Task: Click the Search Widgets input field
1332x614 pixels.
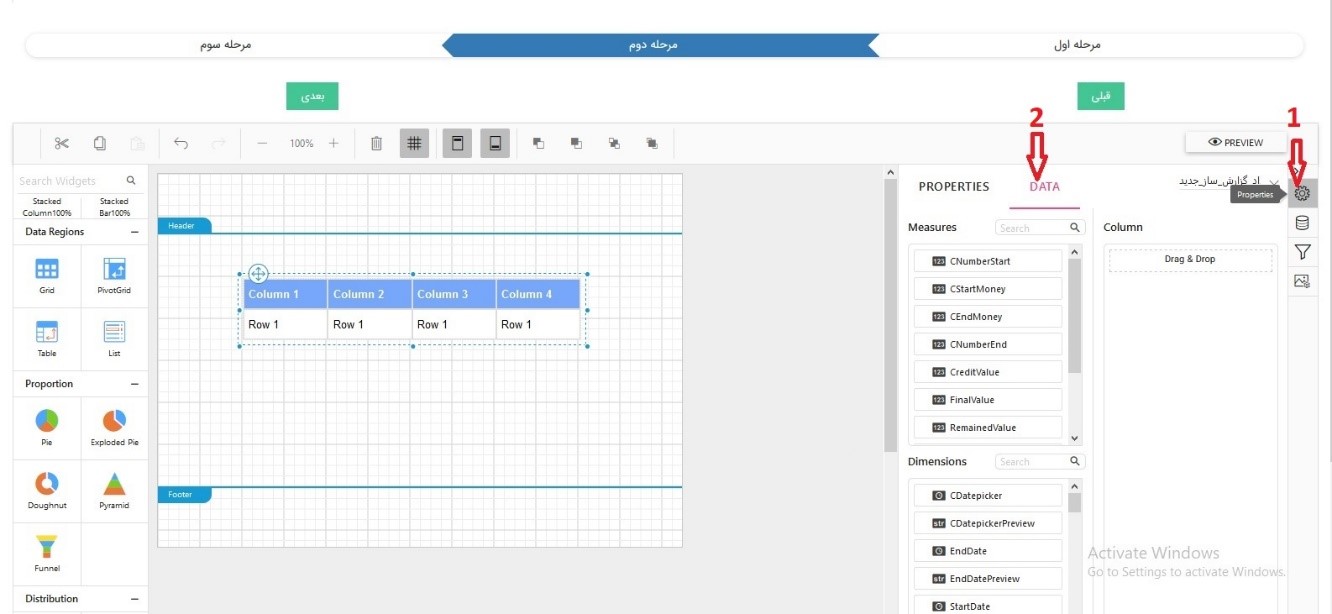Action: tap(70, 181)
